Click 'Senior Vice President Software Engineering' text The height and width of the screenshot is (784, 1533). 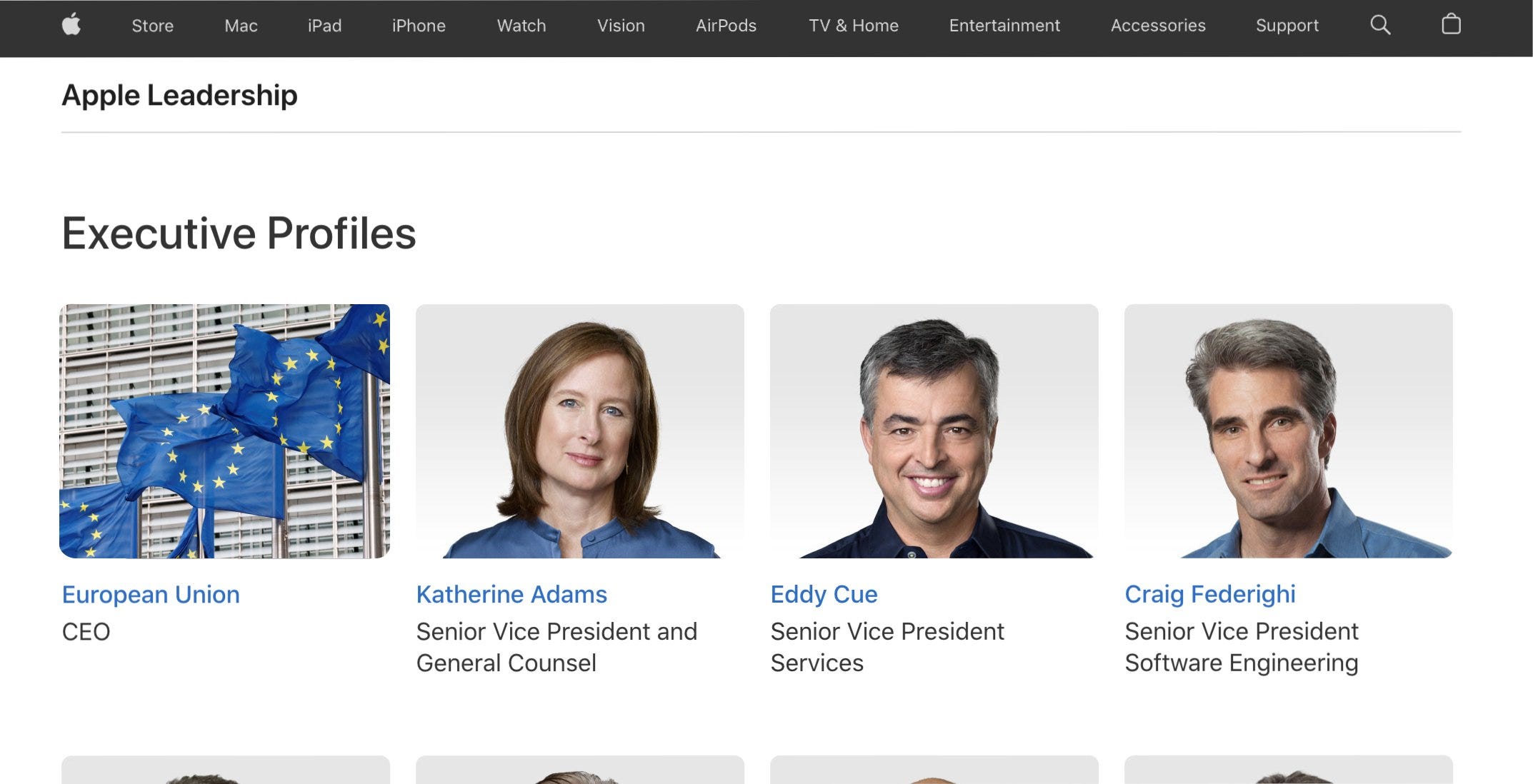point(1242,647)
